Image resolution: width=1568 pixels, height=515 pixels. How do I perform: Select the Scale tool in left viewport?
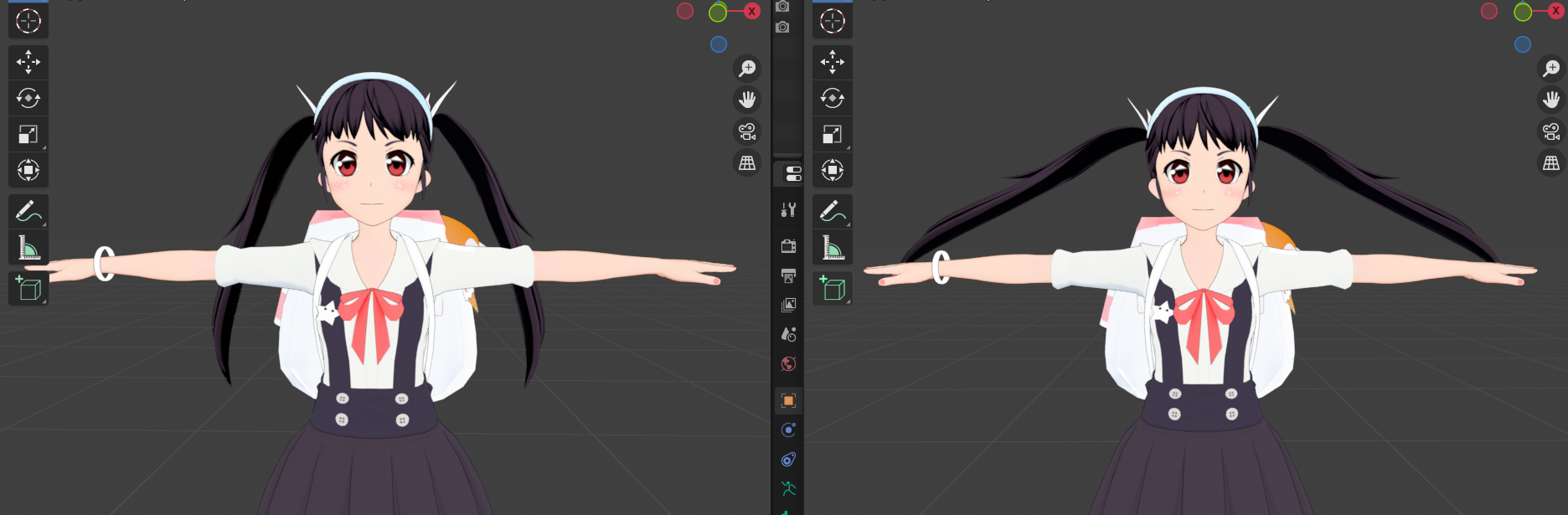(x=28, y=134)
